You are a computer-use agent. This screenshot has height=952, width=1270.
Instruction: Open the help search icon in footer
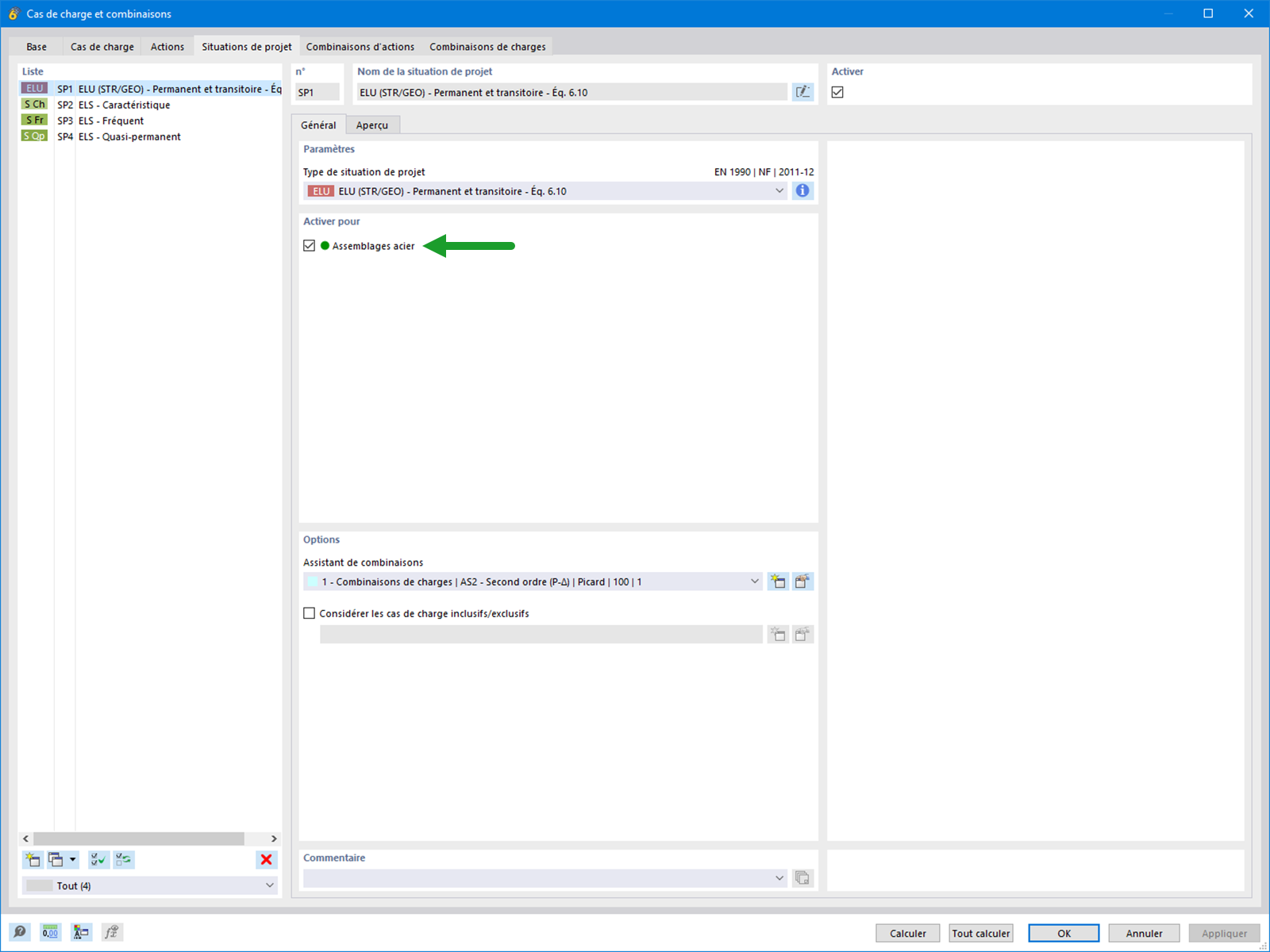point(20,932)
